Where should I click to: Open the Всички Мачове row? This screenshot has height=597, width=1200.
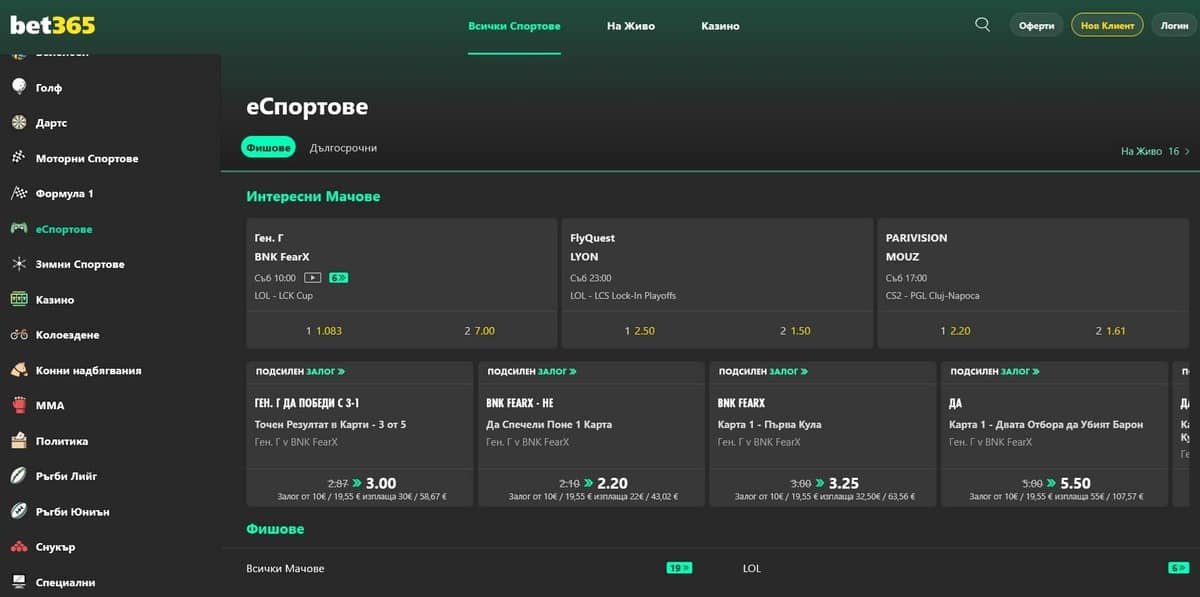click(470, 568)
